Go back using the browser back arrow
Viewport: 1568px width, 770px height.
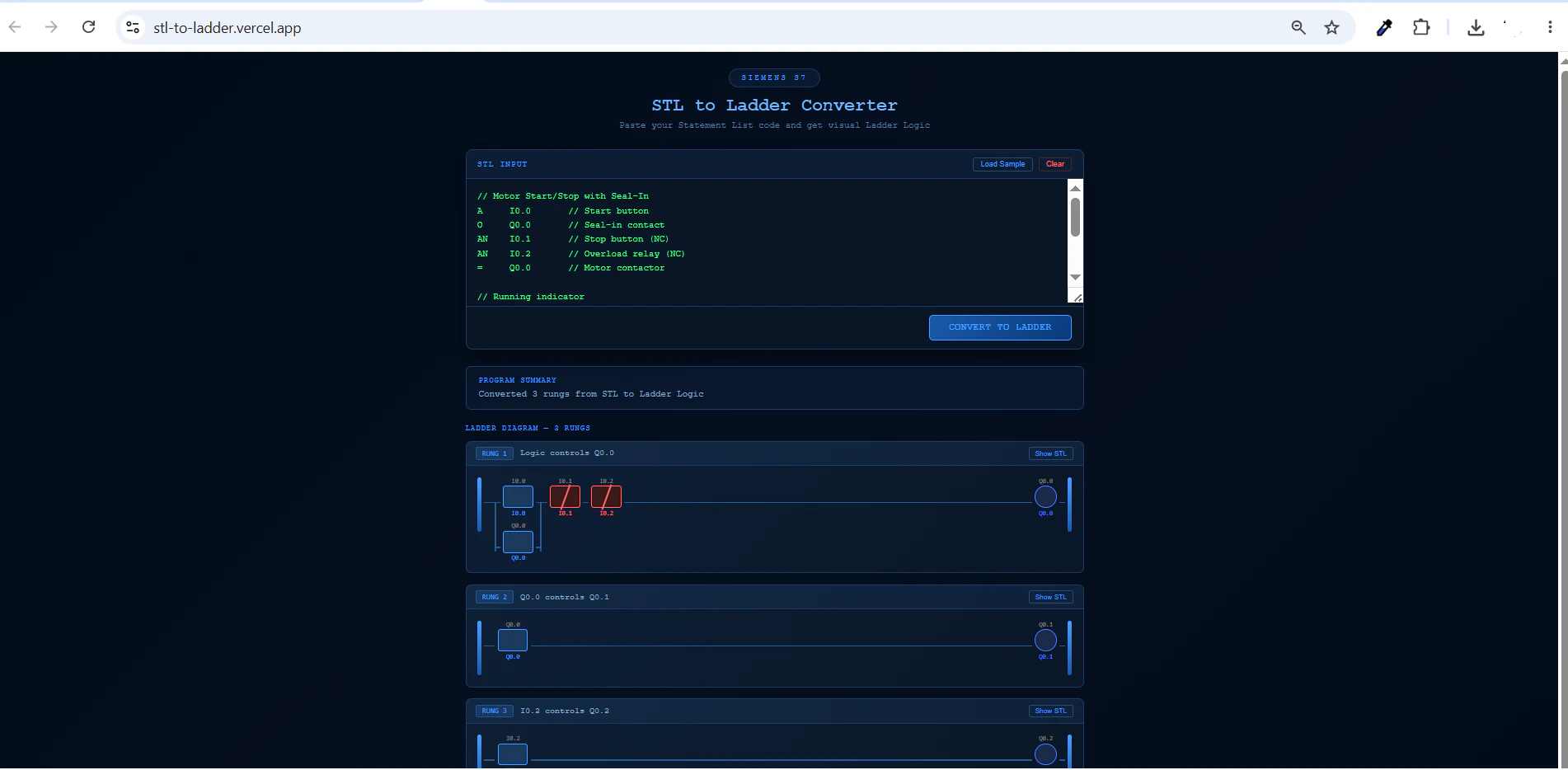[x=15, y=27]
